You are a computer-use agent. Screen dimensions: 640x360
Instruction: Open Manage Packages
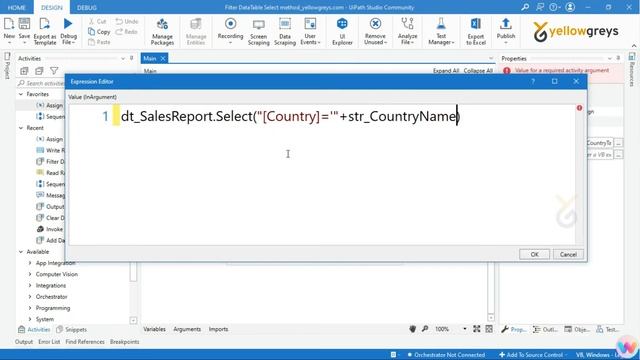point(162,31)
